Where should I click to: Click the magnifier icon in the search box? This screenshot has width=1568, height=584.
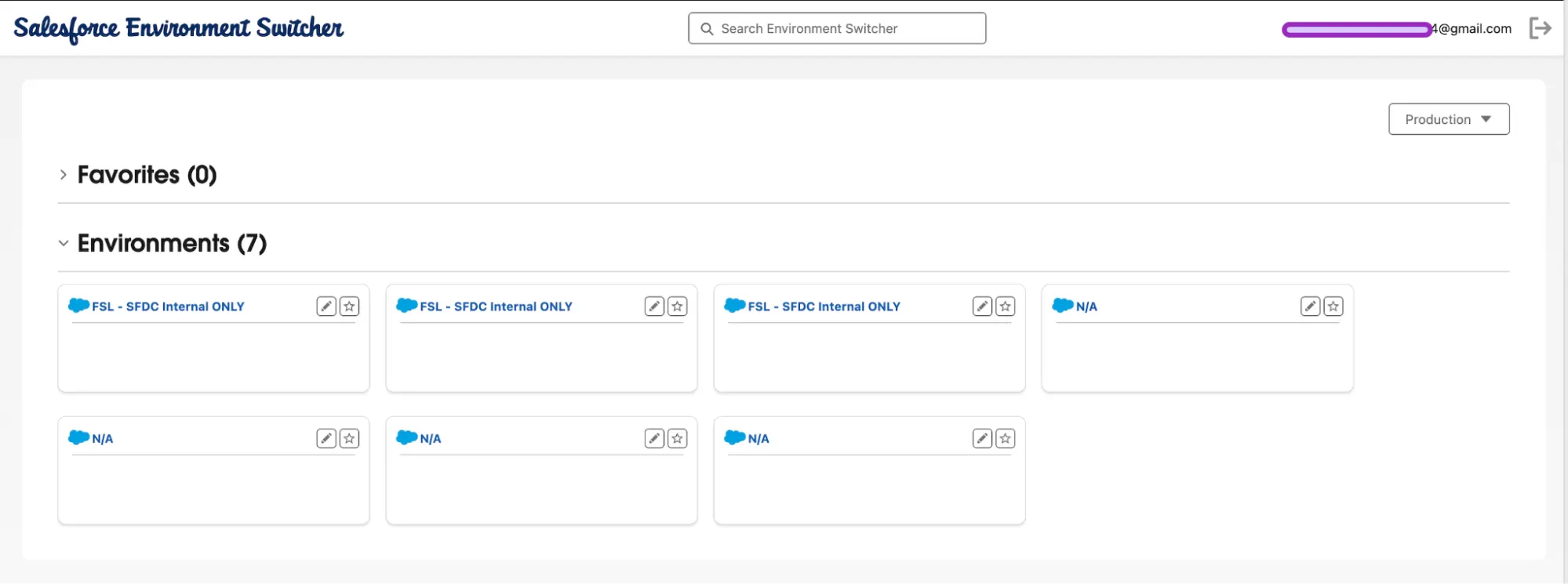pos(707,29)
